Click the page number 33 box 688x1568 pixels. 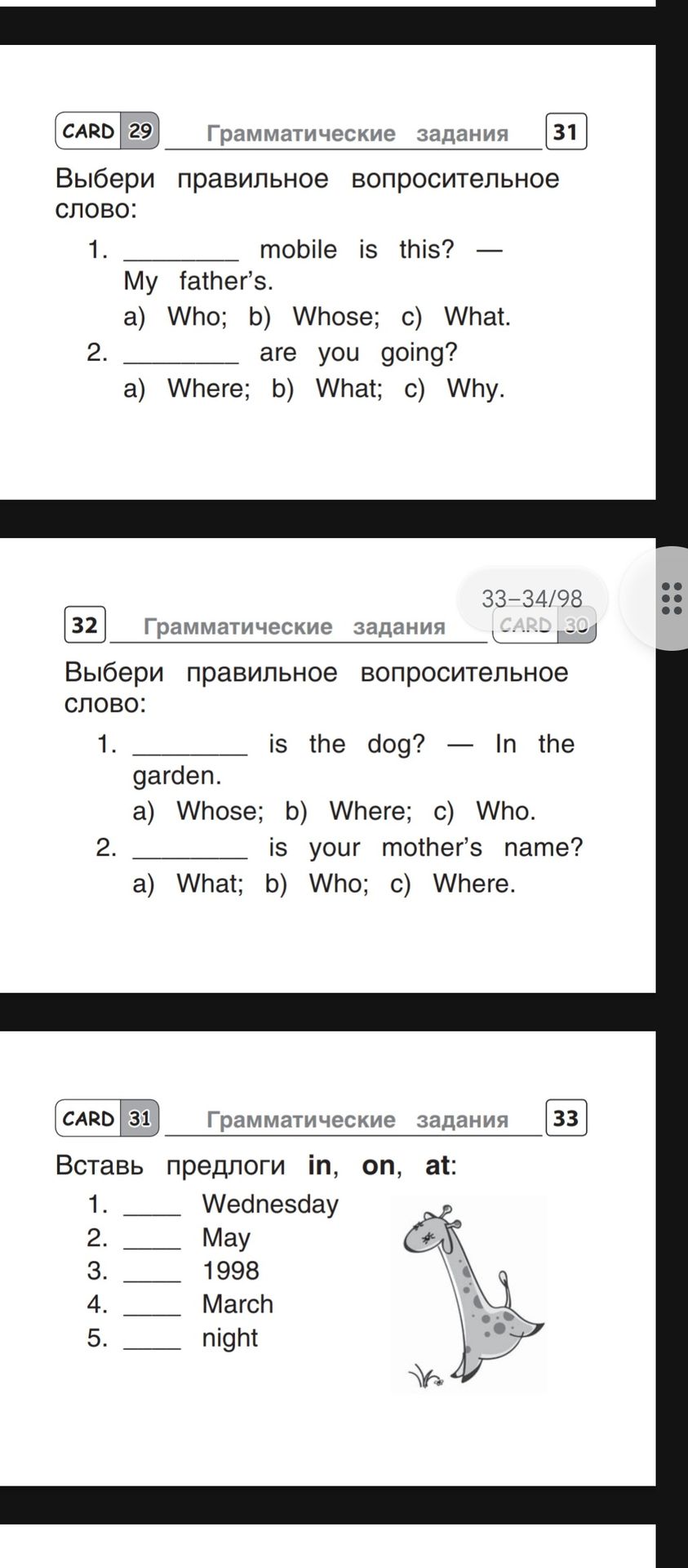tap(566, 1118)
